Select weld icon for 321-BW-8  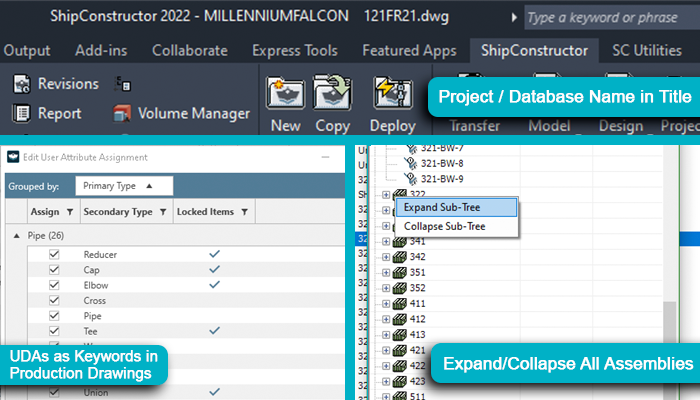coord(410,163)
